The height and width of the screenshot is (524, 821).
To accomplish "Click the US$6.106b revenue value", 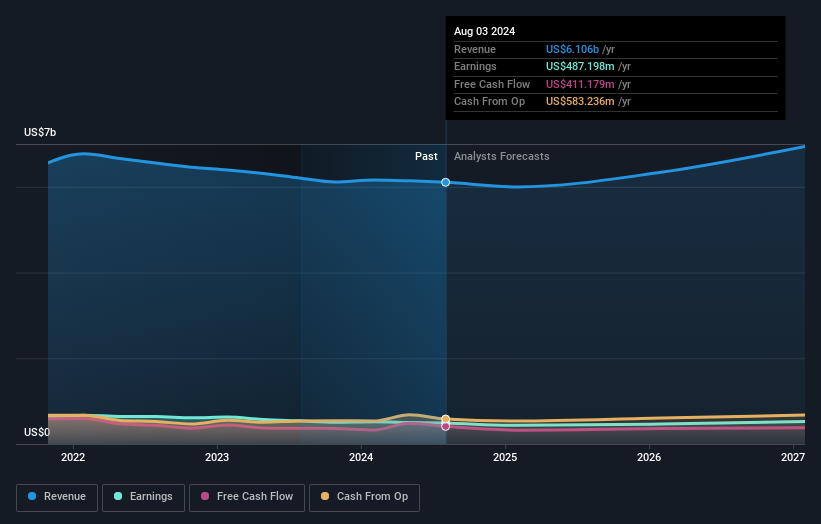I will tap(572, 49).
